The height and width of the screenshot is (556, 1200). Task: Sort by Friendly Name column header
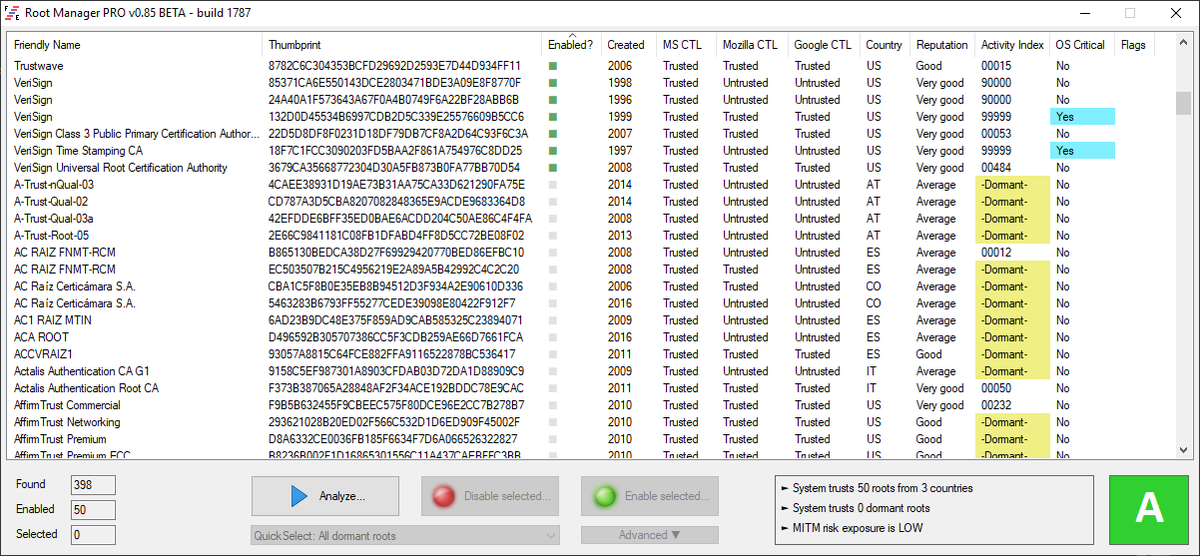[x=136, y=45]
